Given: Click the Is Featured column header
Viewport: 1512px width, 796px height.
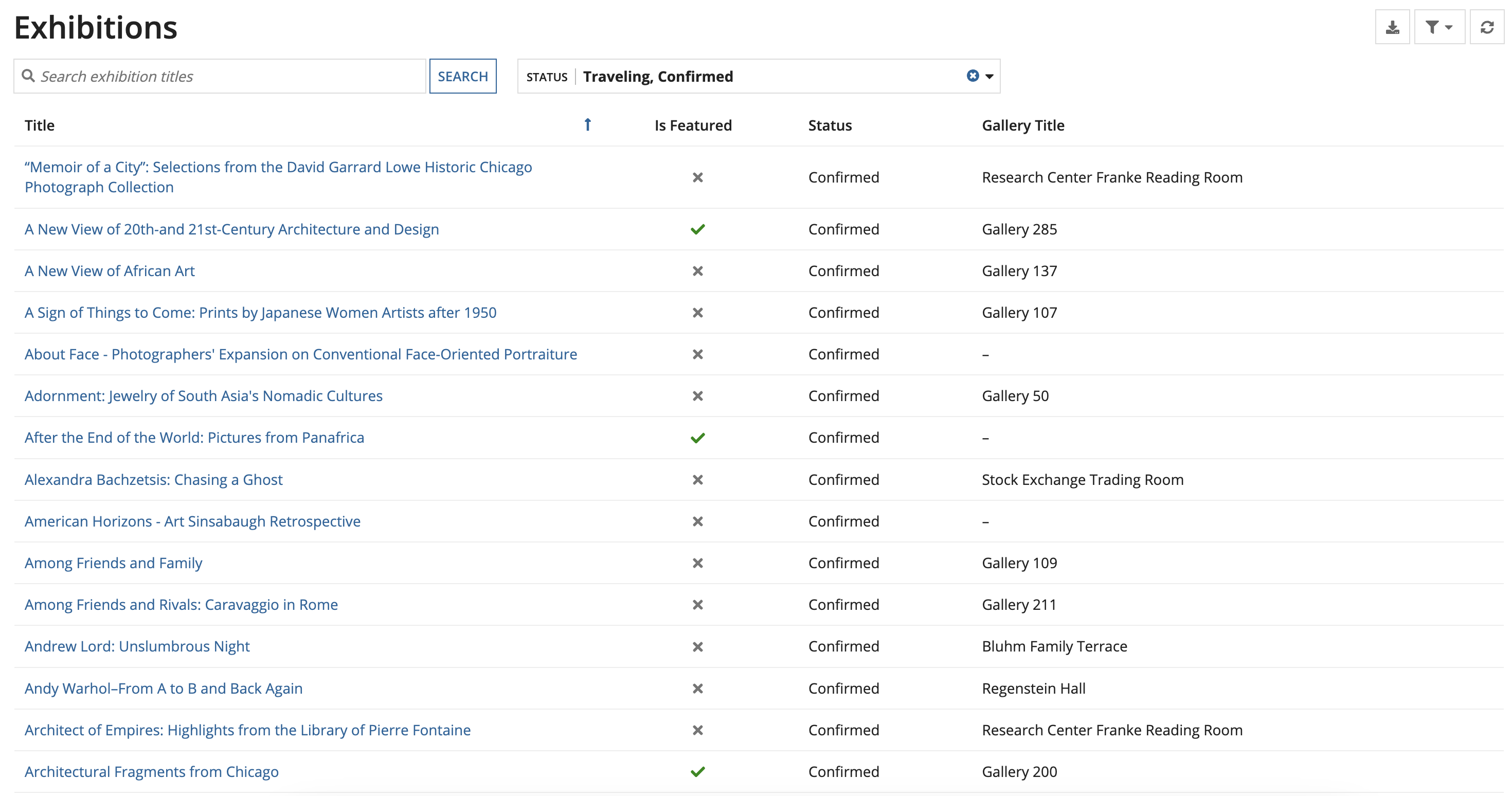Looking at the screenshot, I should [693, 124].
